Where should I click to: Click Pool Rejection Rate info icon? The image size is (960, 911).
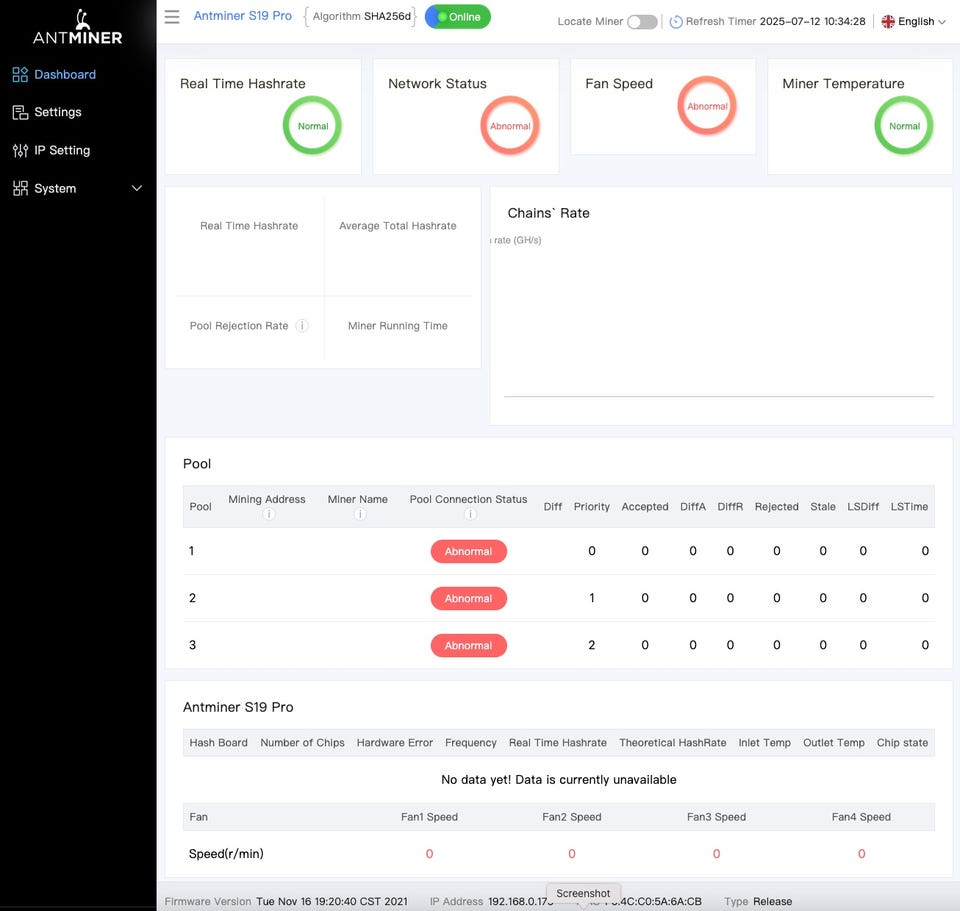pyautogui.click(x=302, y=326)
